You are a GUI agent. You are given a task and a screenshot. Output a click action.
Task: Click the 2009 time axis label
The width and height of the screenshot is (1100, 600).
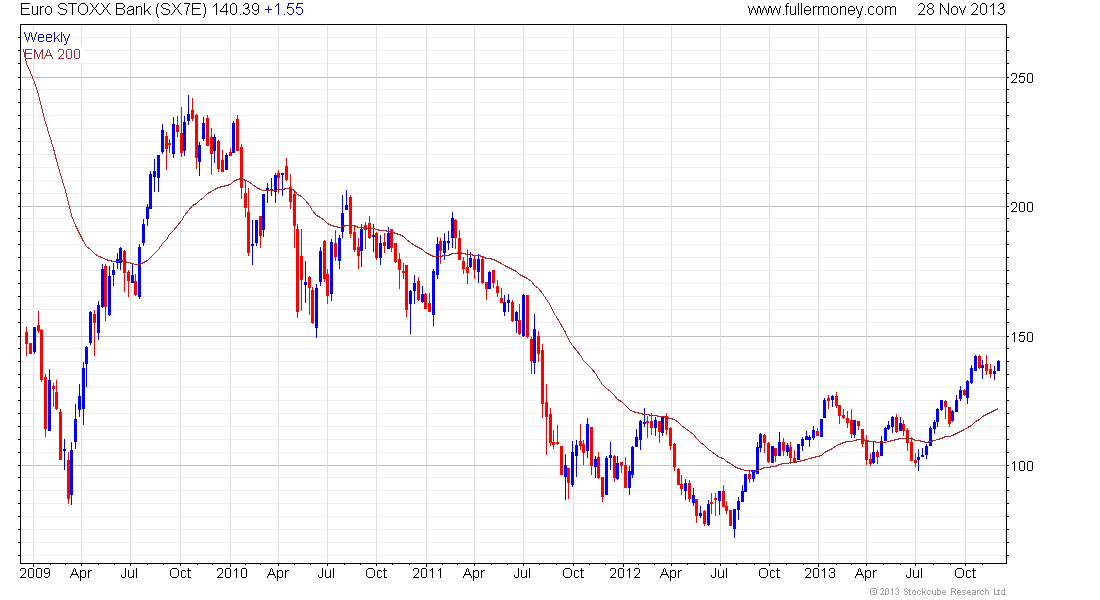[35, 573]
